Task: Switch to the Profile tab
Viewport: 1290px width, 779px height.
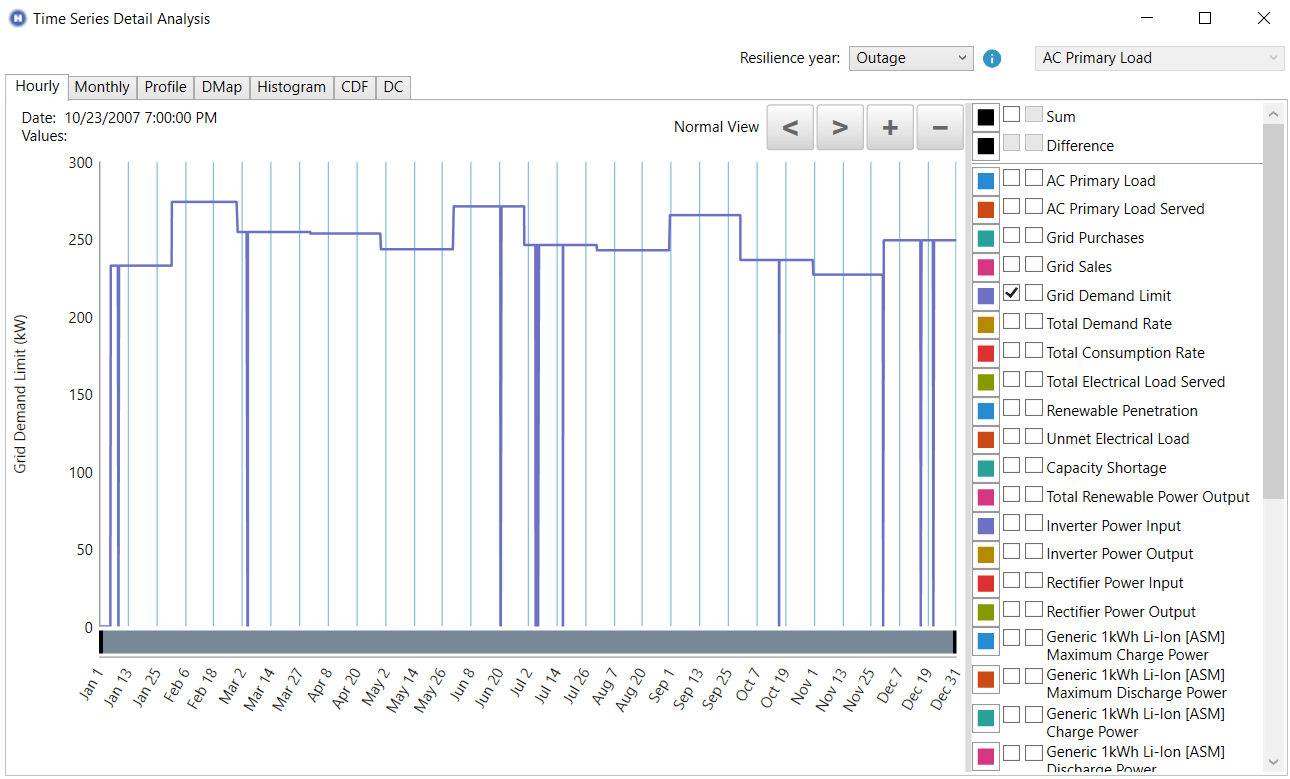Action: tap(165, 87)
